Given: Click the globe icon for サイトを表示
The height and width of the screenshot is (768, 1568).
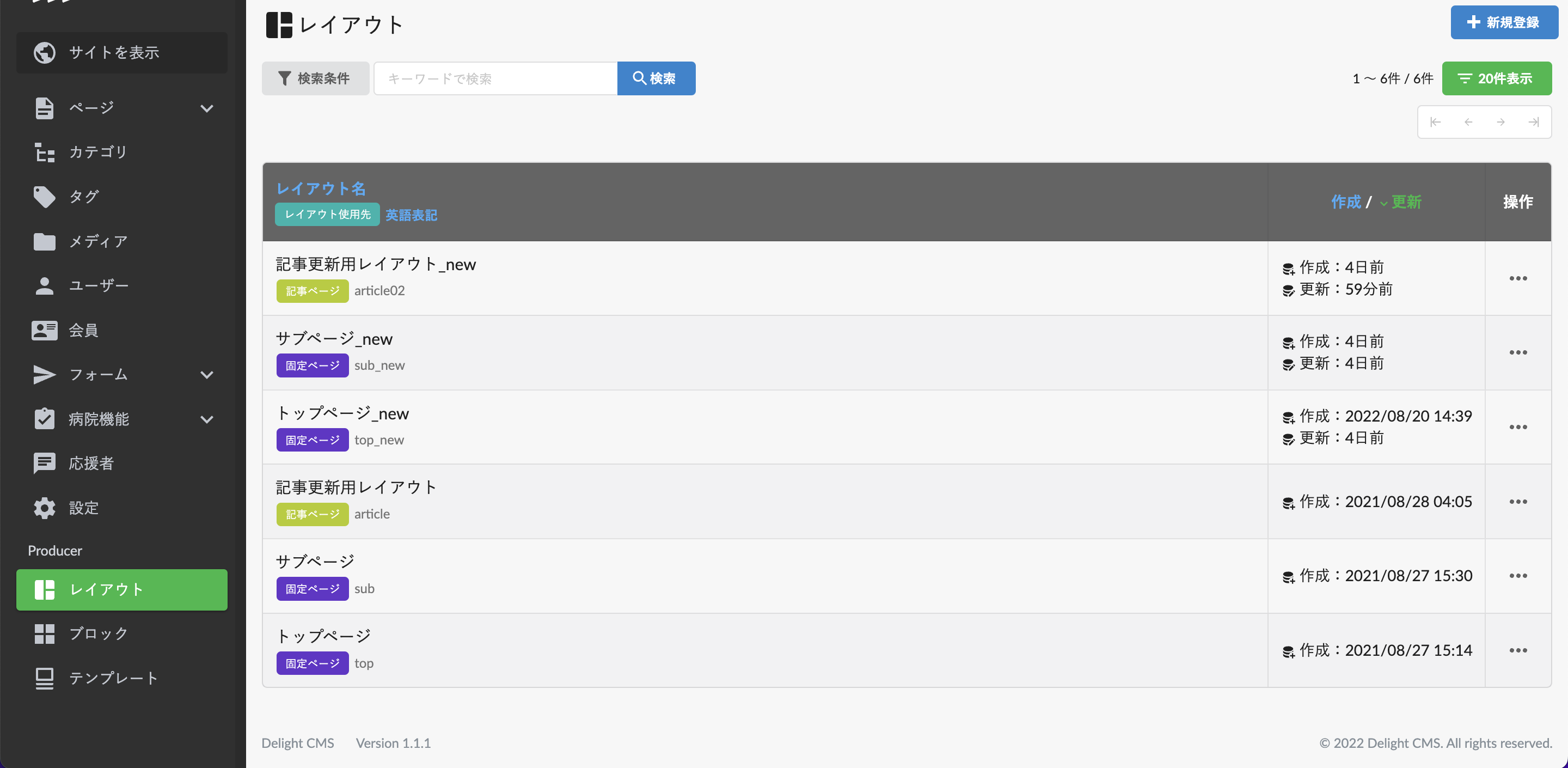Looking at the screenshot, I should tap(45, 52).
